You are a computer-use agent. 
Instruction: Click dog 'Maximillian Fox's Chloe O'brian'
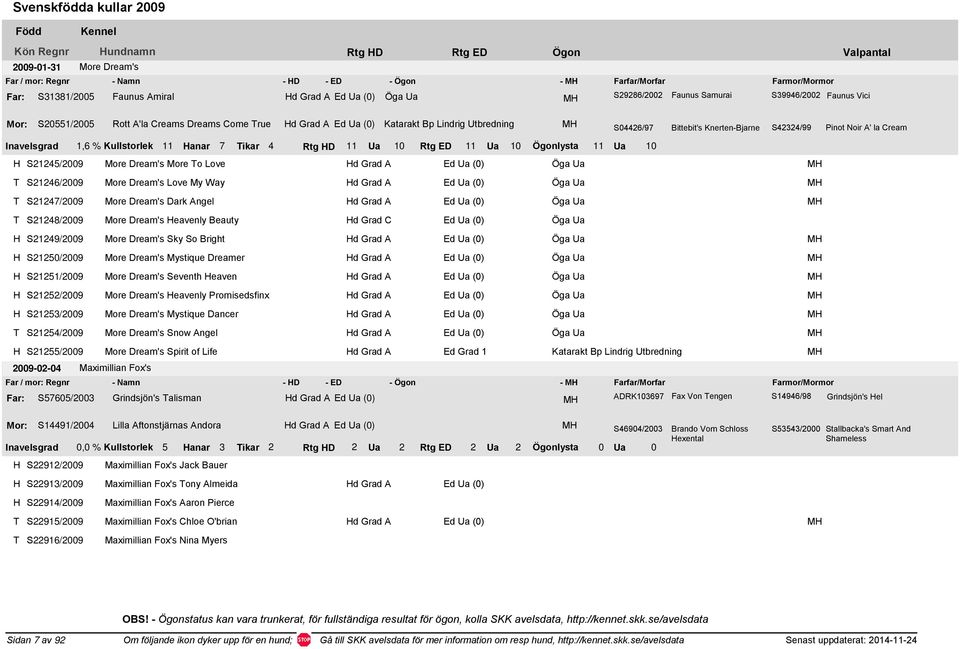click(171, 522)
